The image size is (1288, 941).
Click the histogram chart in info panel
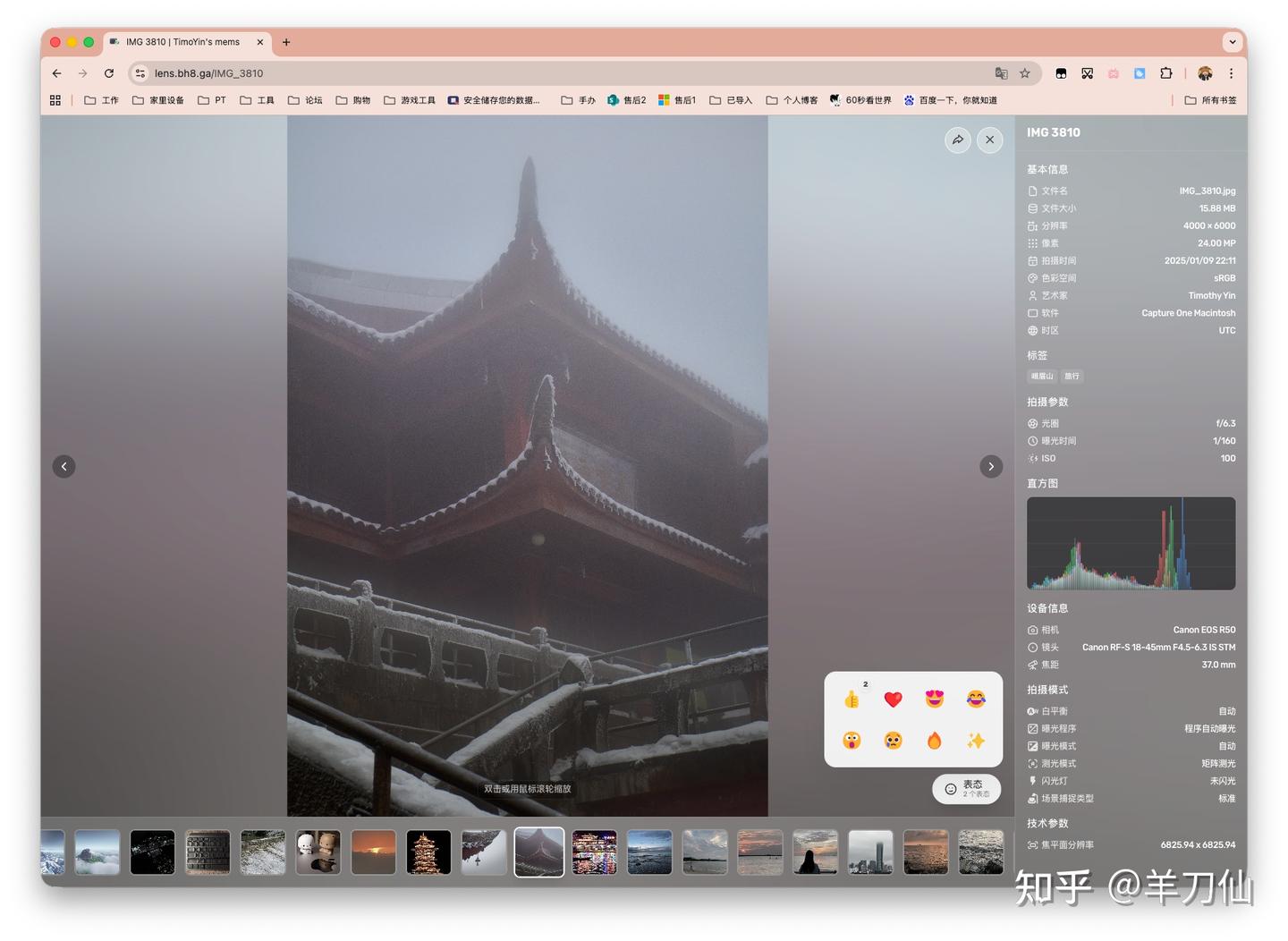pos(1131,544)
